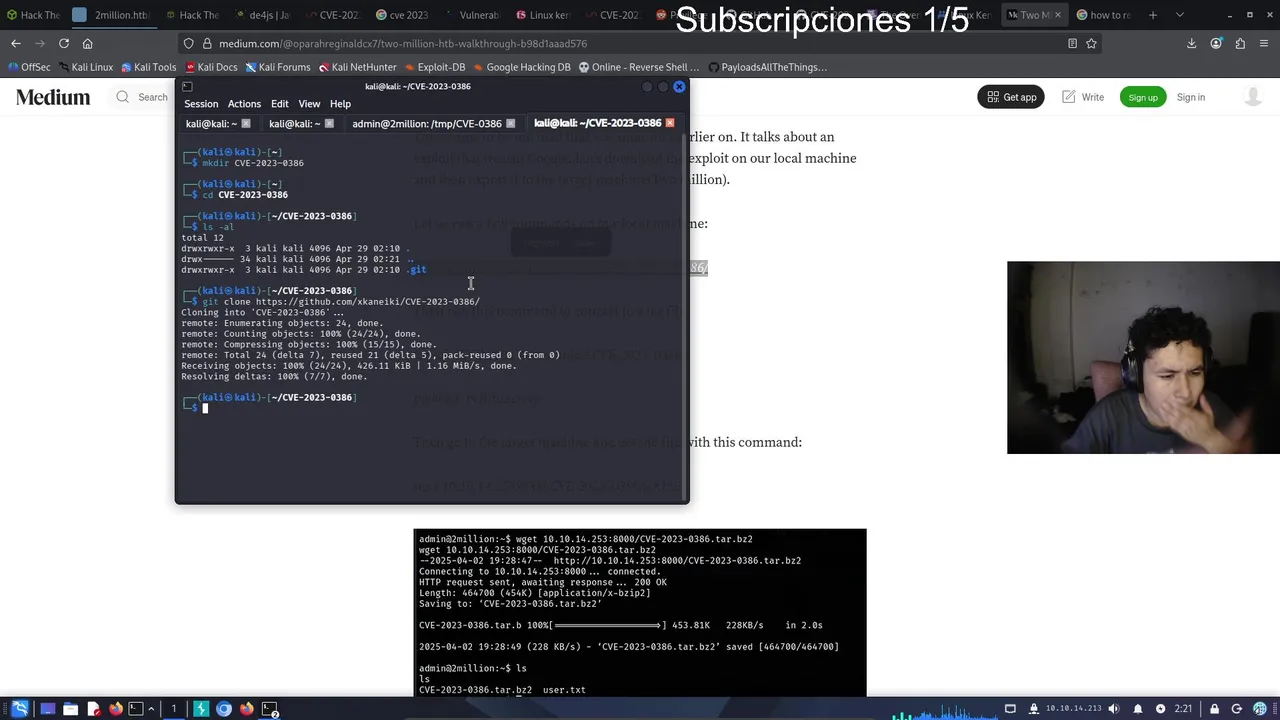Click the display icon in the system tray

point(1011,709)
